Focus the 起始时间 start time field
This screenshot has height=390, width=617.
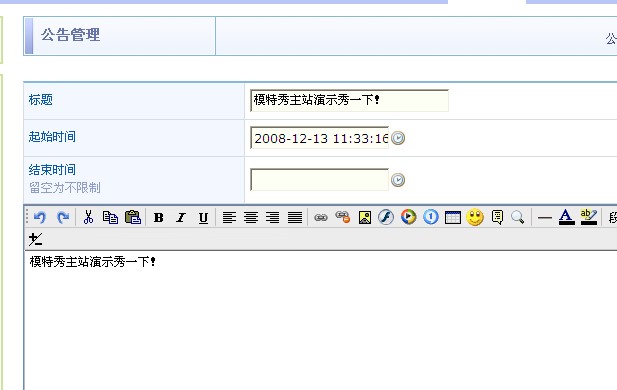pos(320,137)
